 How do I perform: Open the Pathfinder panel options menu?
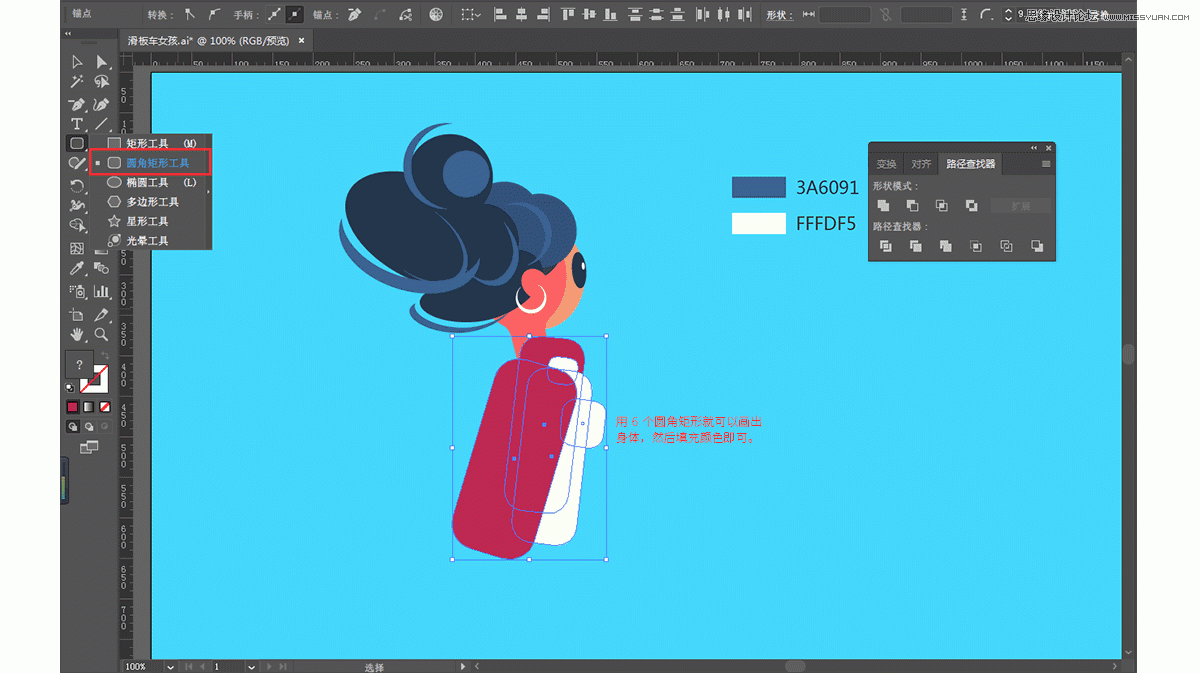point(1046,164)
